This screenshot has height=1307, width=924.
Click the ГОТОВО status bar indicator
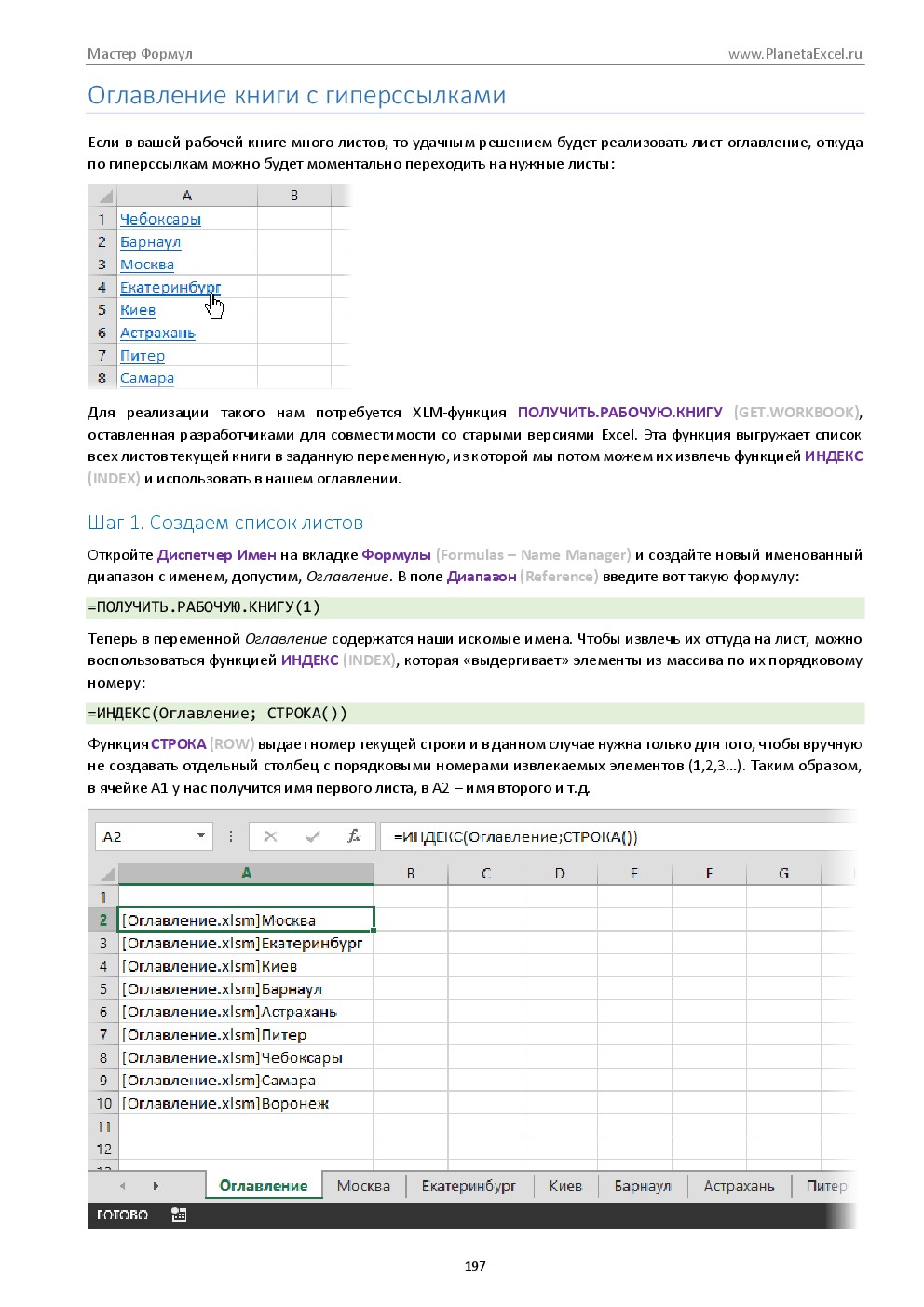point(122,1215)
